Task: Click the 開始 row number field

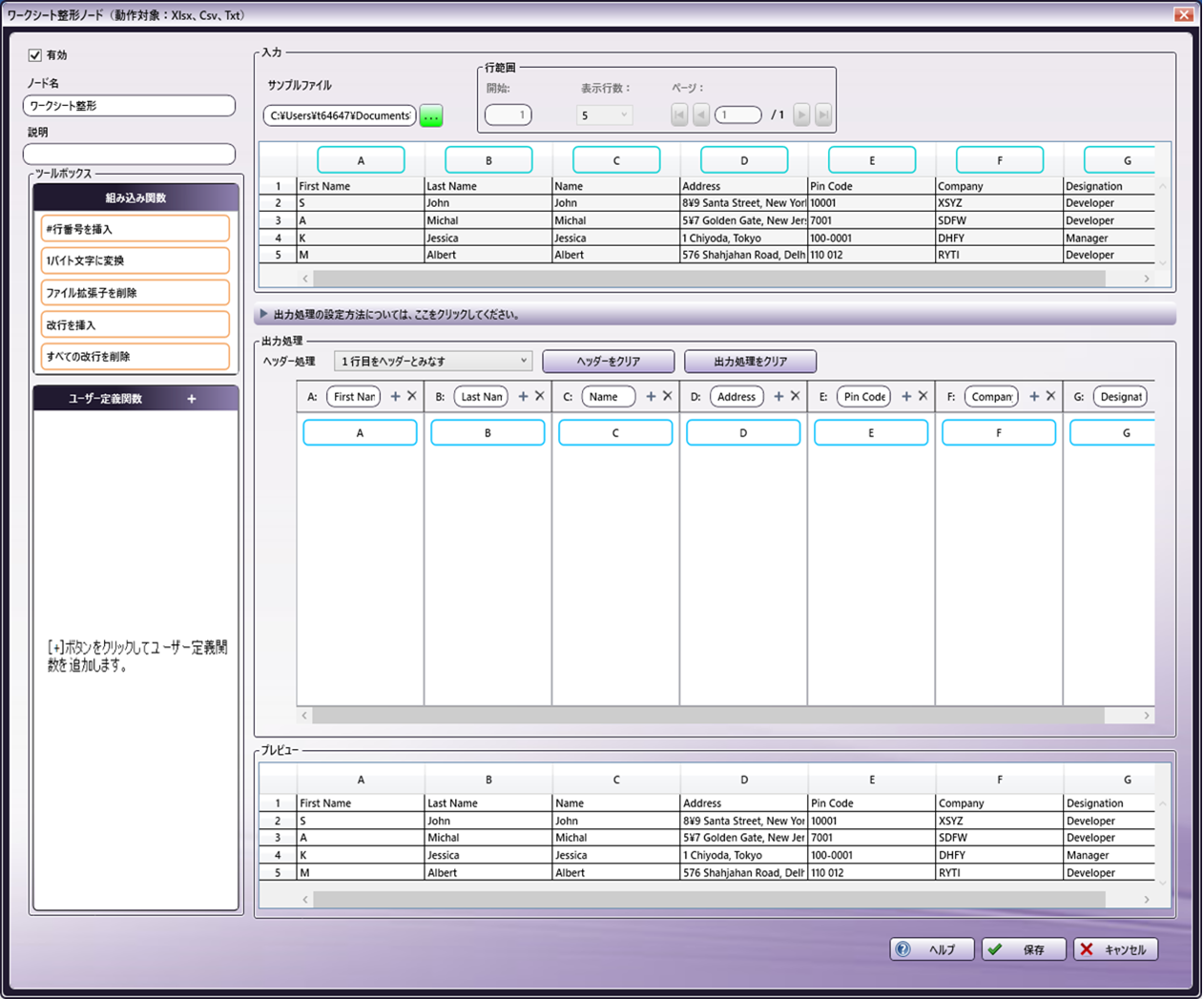Action: click(x=509, y=115)
